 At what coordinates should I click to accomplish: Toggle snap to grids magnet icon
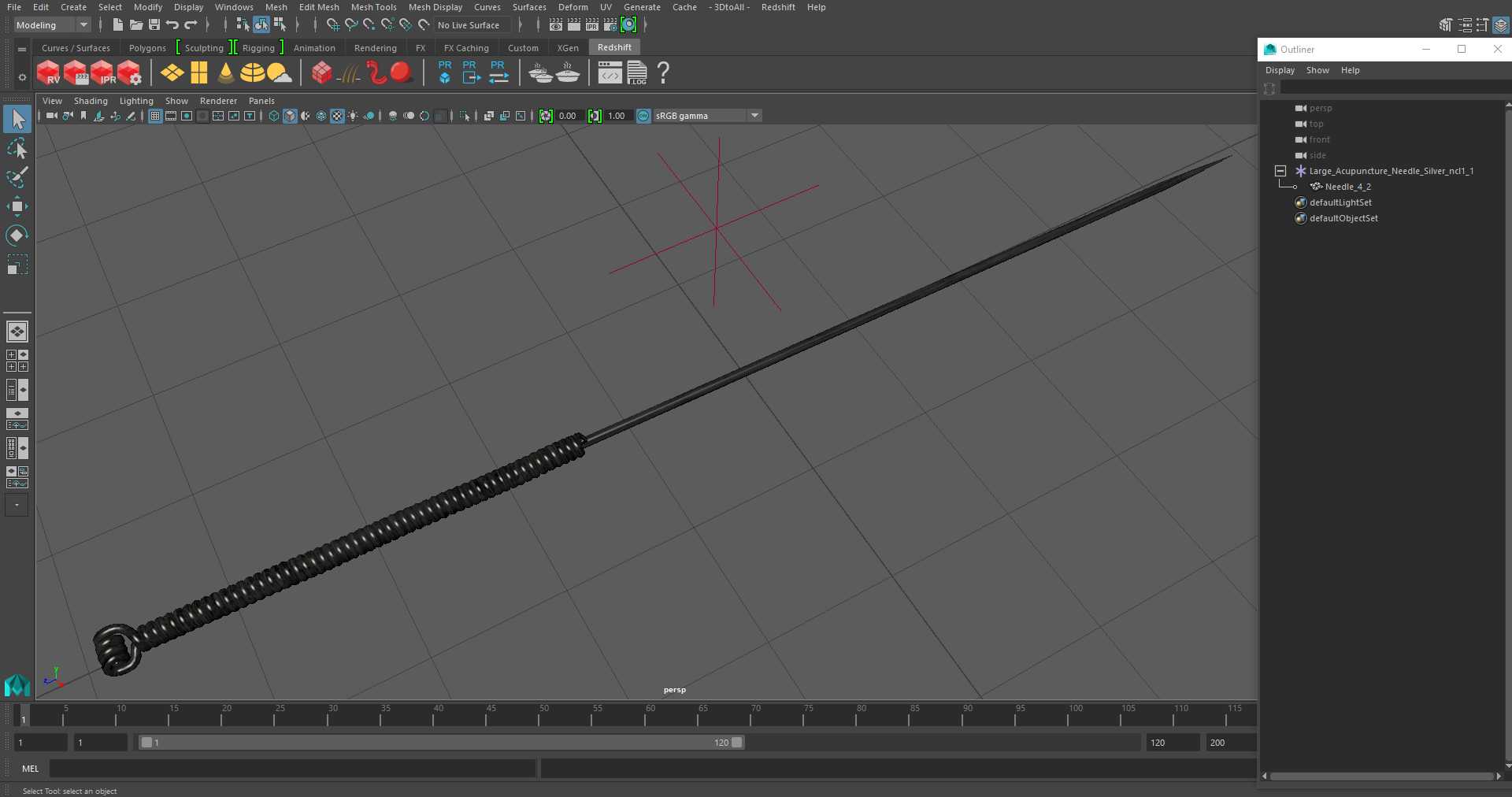(x=333, y=25)
